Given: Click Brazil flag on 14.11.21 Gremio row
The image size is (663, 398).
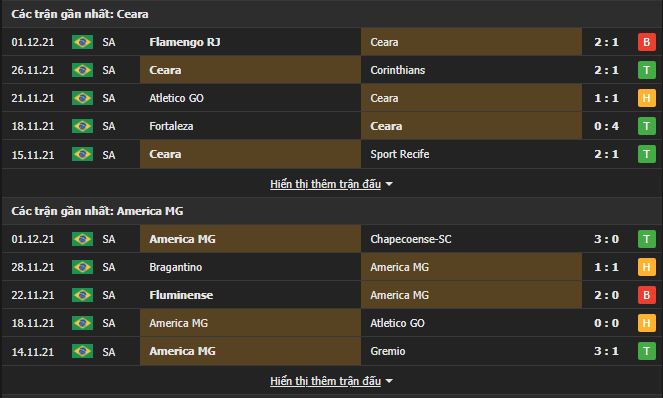Looking at the screenshot, I should pyautogui.click(x=82, y=351).
